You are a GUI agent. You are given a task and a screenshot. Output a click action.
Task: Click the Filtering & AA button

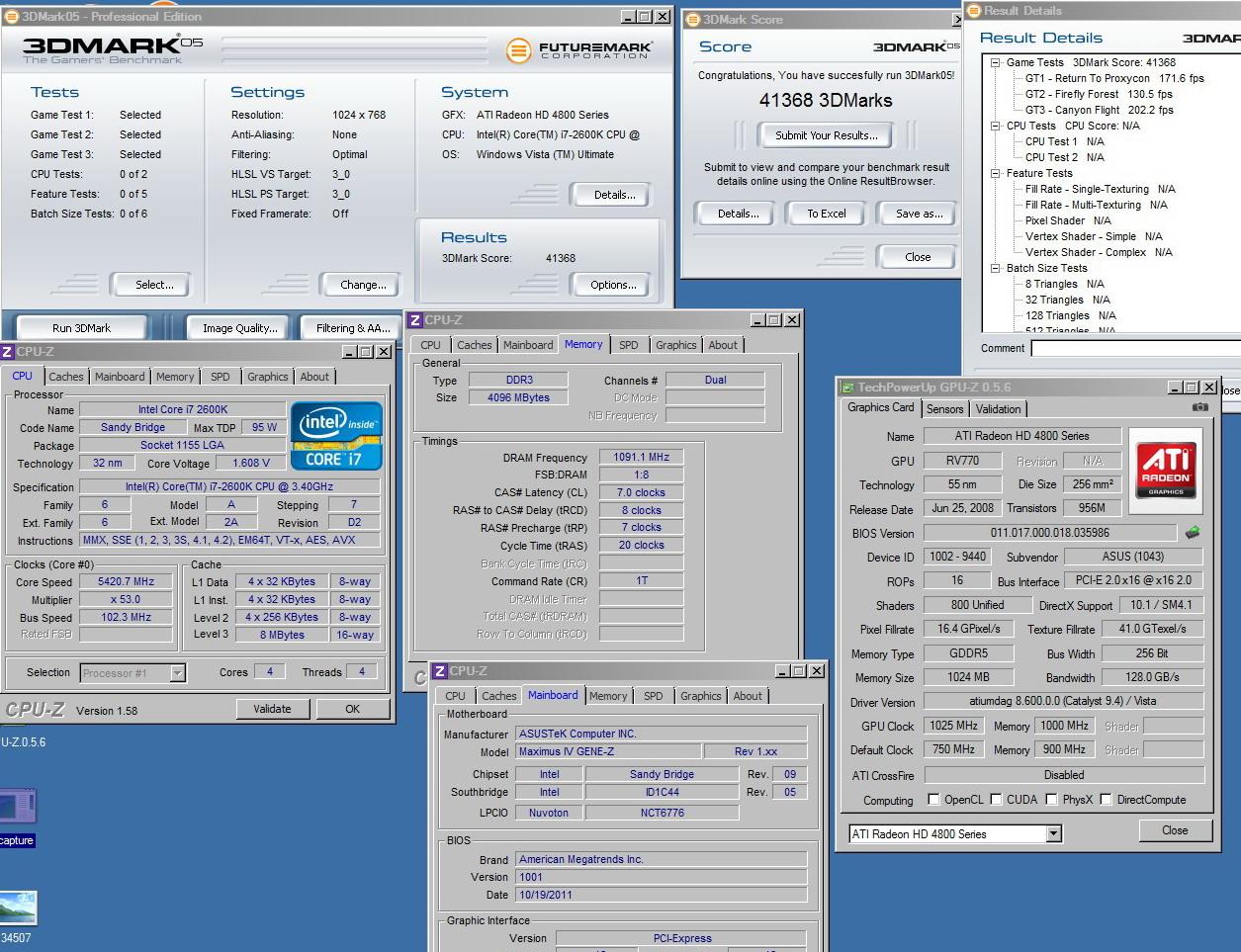[x=353, y=328]
